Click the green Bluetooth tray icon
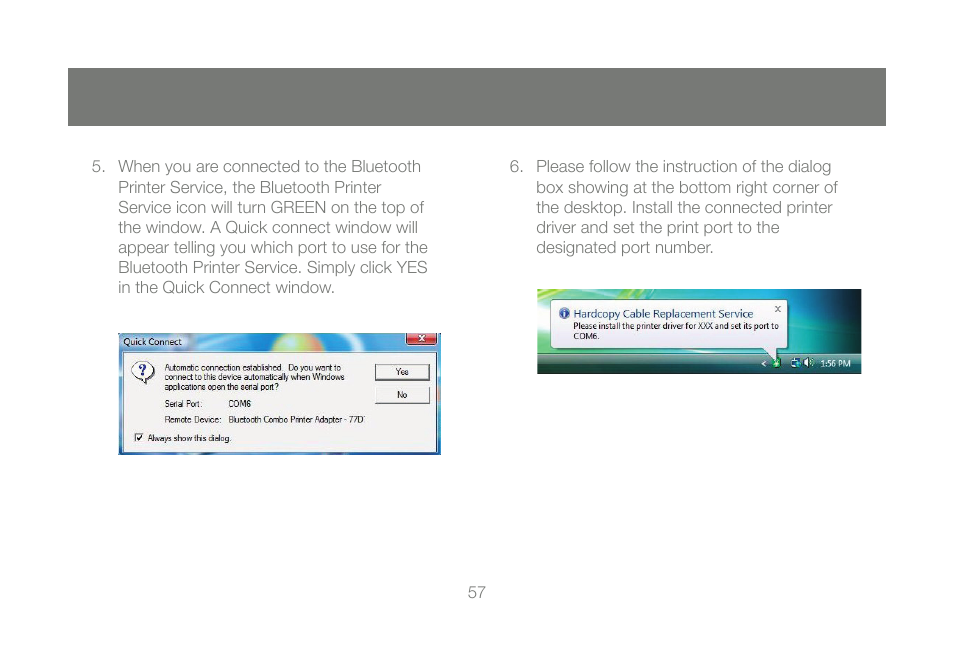The image size is (954, 665). (777, 363)
